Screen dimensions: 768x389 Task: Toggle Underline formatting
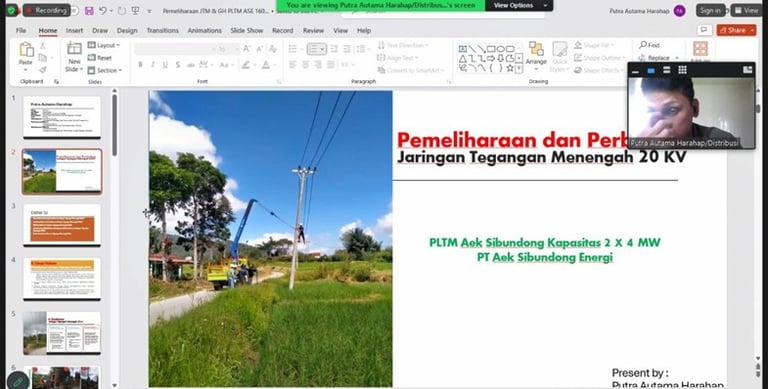pos(165,65)
